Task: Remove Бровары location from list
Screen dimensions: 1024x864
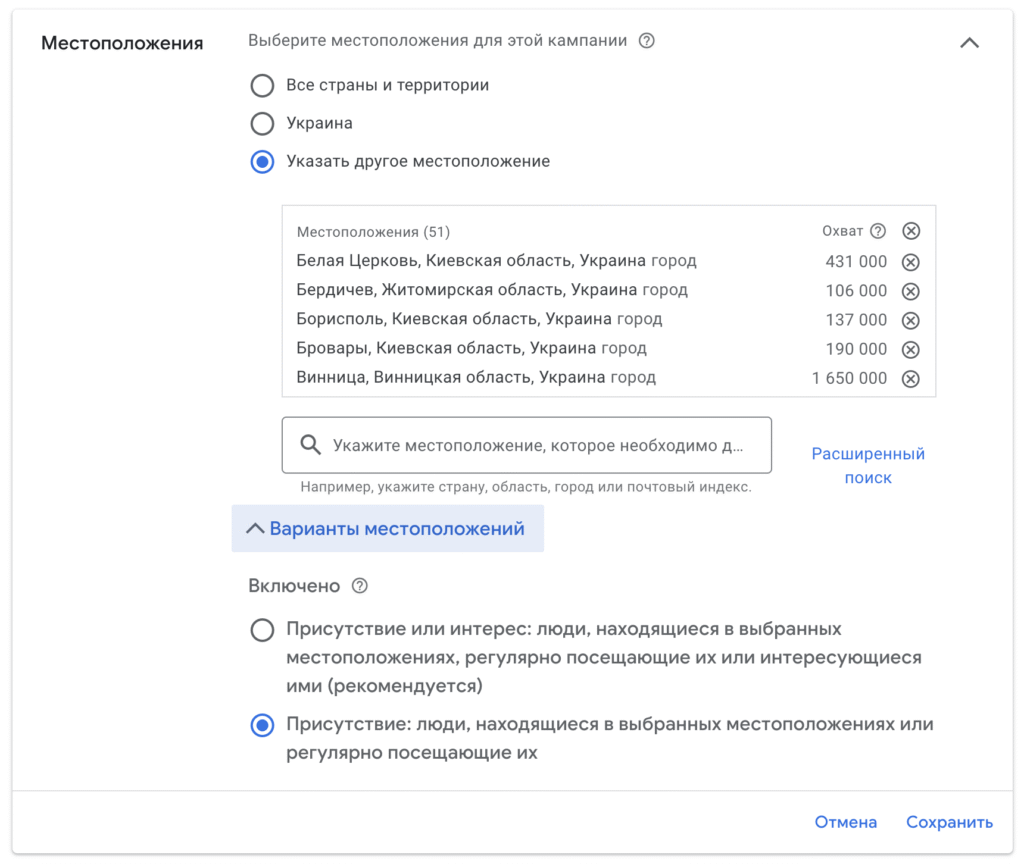Action: 911,349
